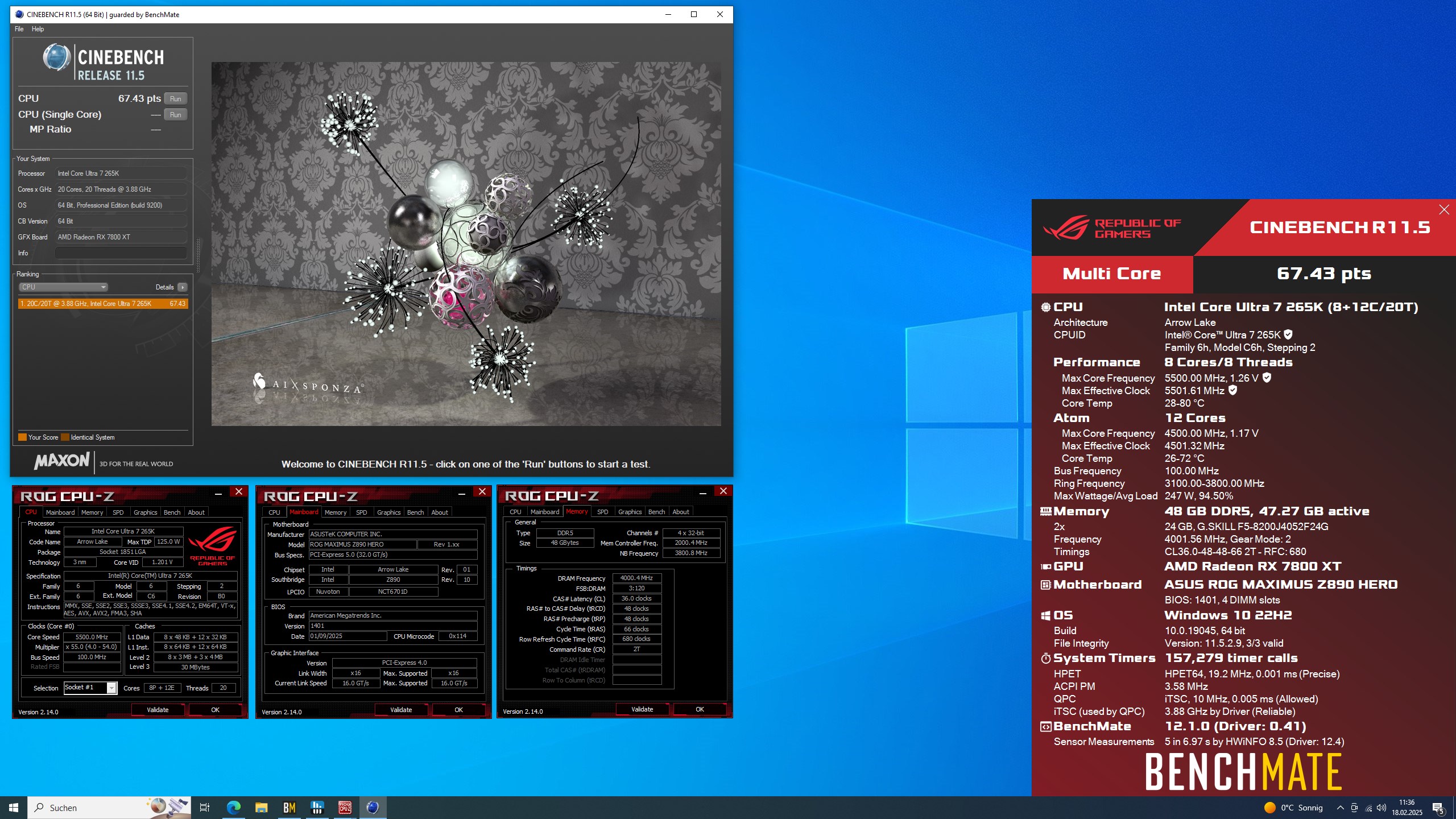Click the Info input field
This screenshot has width=1456, height=819.
pos(121,253)
